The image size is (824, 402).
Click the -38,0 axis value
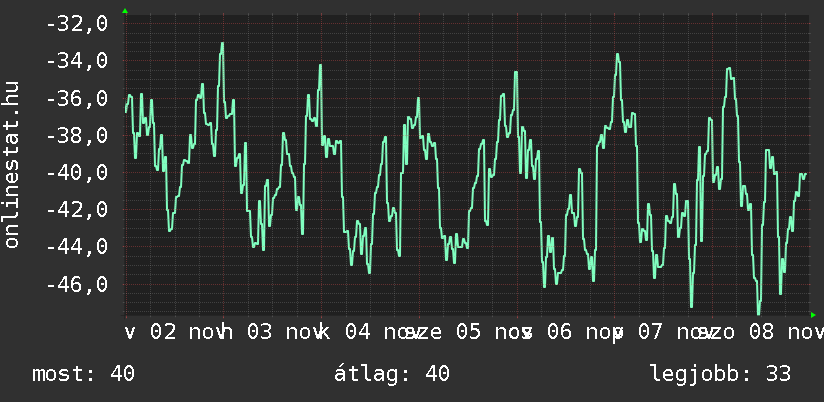(x=77, y=136)
